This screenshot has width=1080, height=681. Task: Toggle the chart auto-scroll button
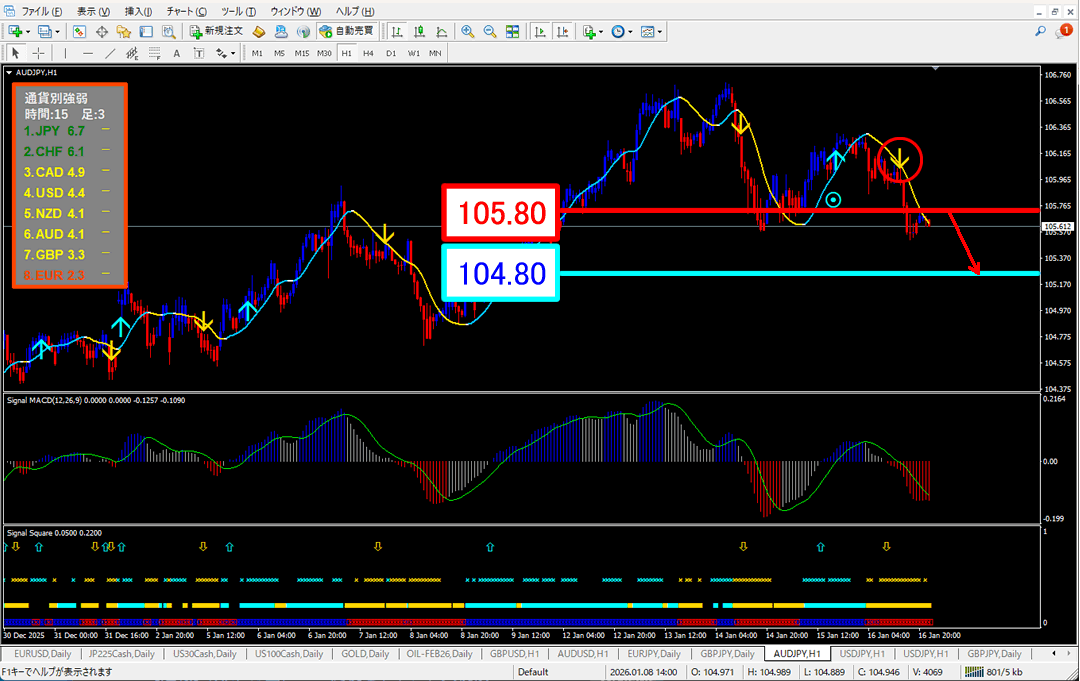541,31
